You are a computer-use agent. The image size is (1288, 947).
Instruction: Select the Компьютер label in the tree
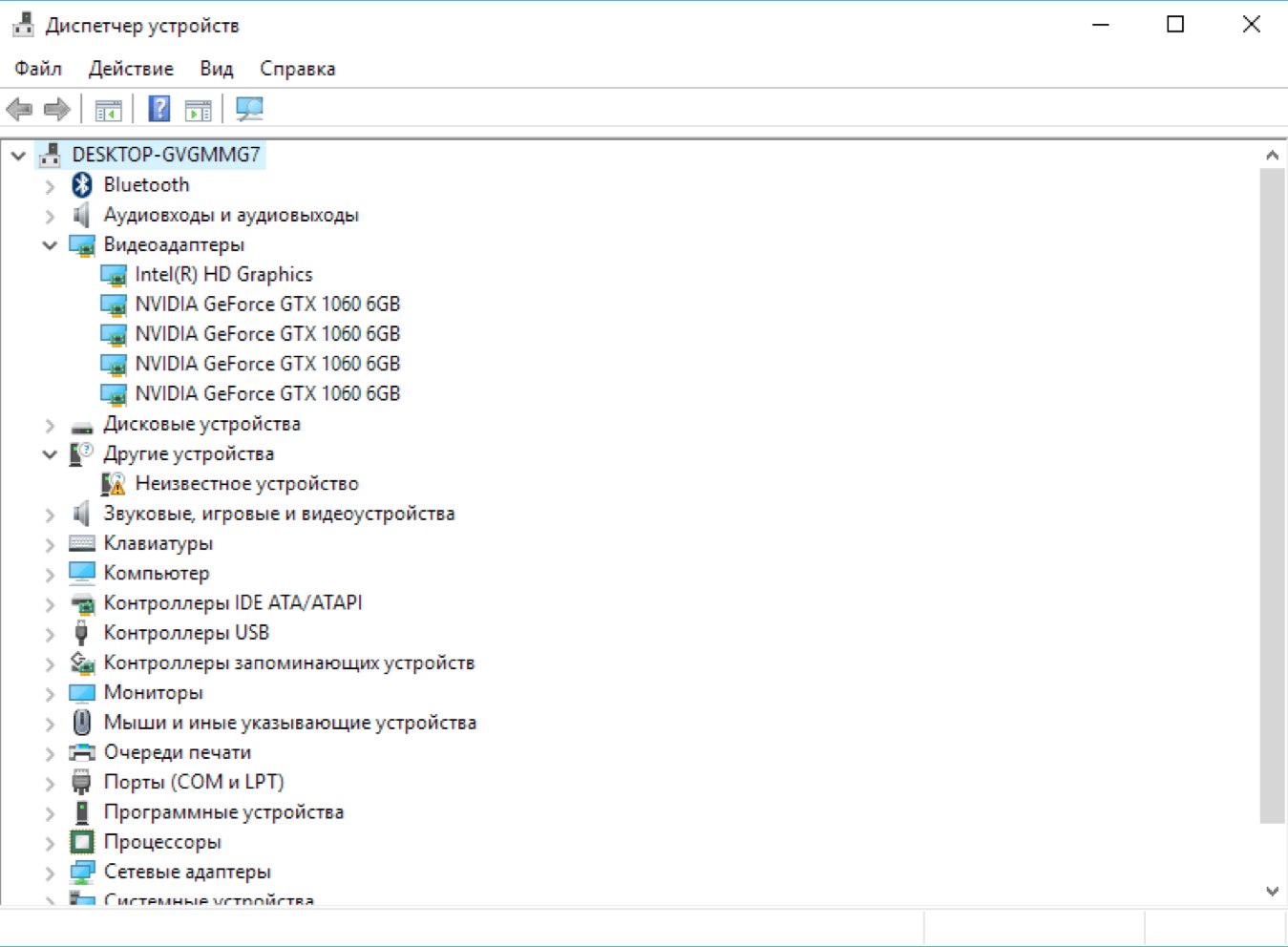(157, 574)
